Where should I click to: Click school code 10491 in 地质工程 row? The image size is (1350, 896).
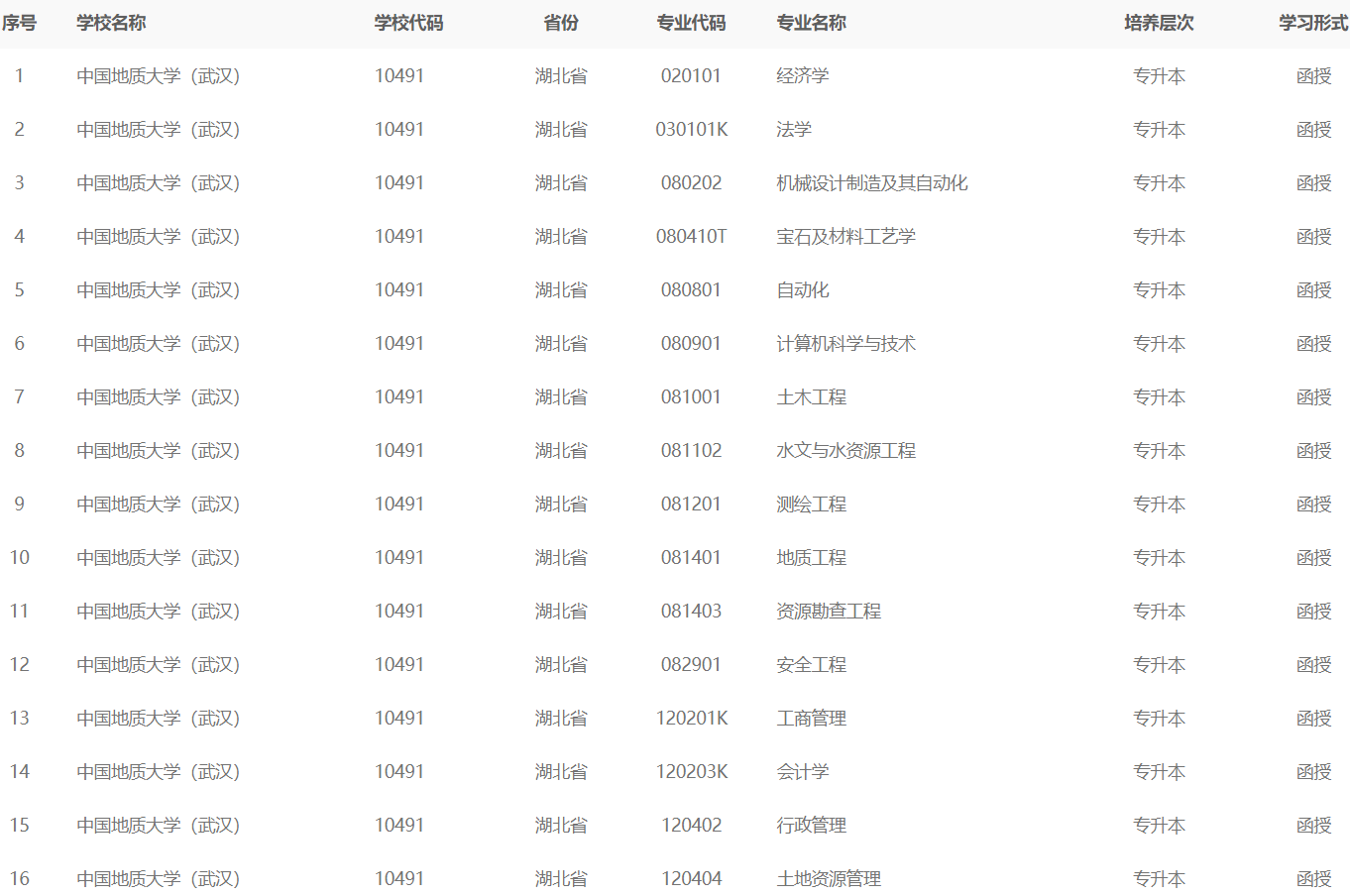398,558
